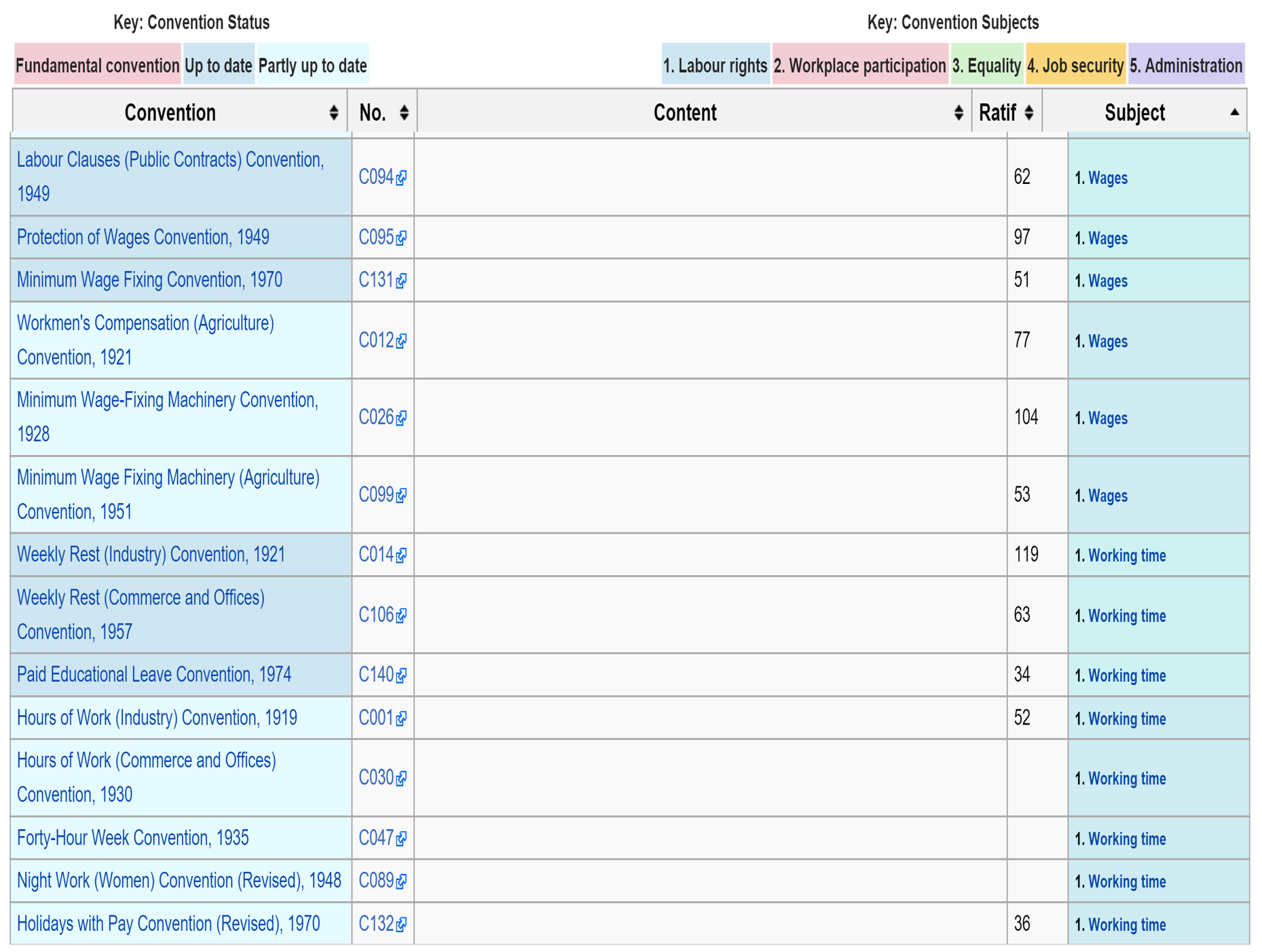Click Wages link in C094 row
The image size is (1262, 952).
(x=1107, y=178)
